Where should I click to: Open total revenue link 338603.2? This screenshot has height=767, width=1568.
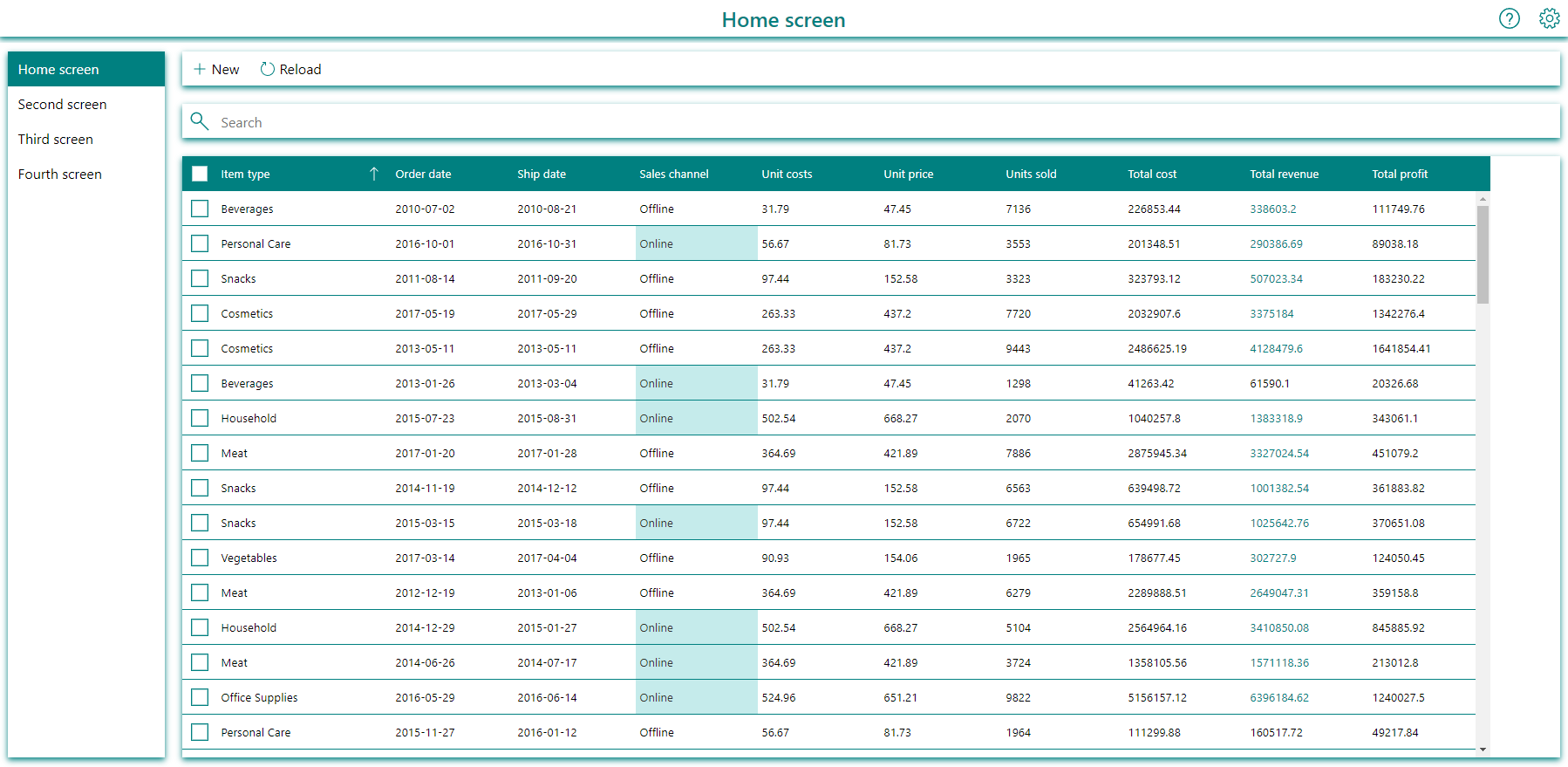pyautogui.click(x=1273, y=209)
